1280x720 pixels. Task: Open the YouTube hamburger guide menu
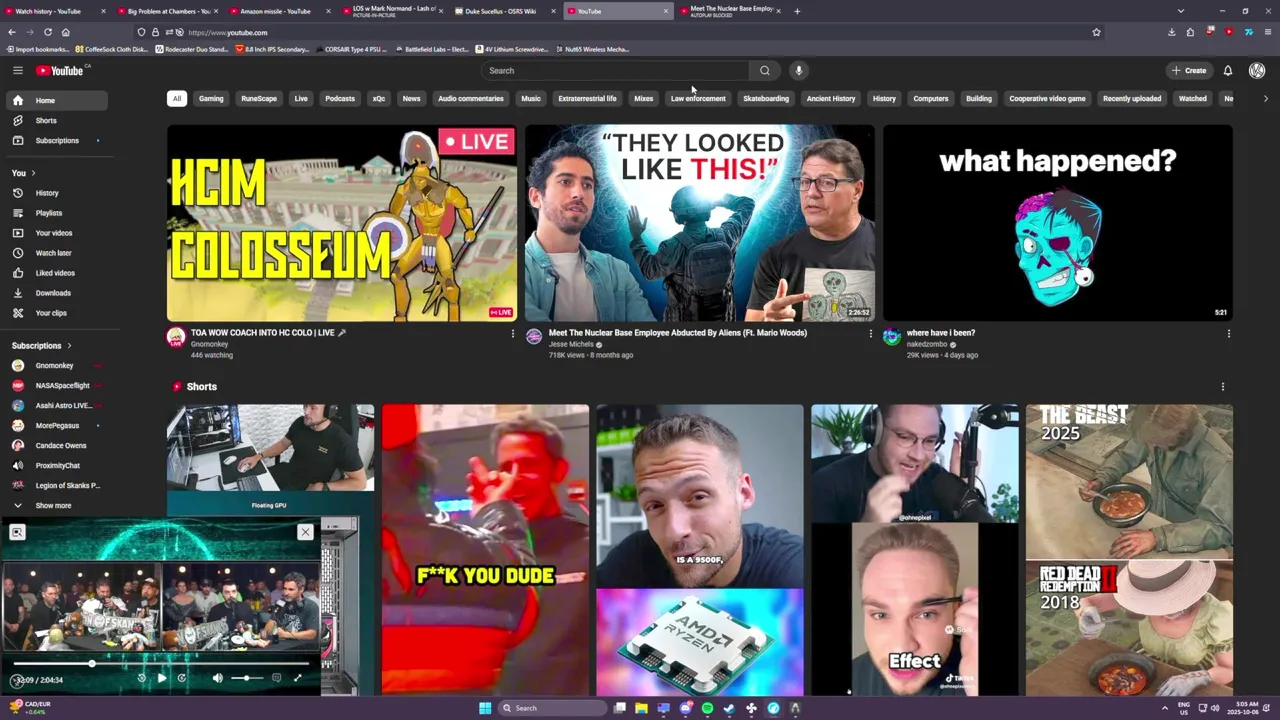17,70
